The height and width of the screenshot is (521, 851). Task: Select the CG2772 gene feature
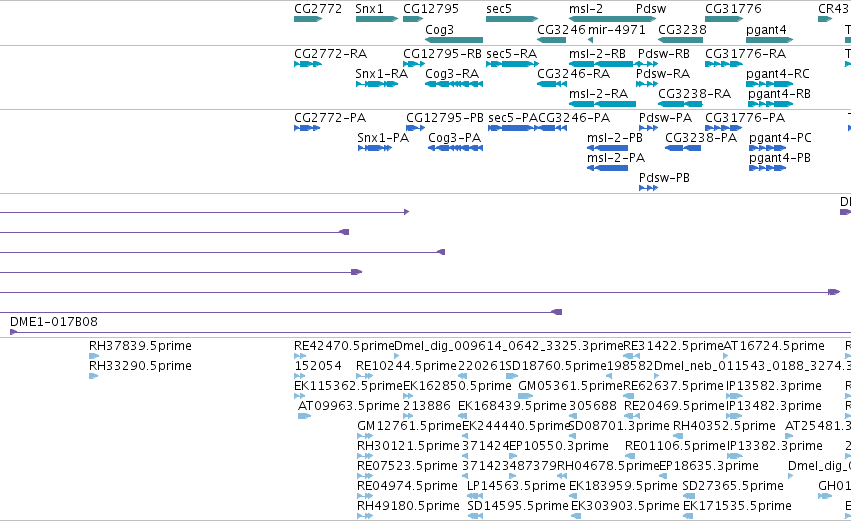308,19
